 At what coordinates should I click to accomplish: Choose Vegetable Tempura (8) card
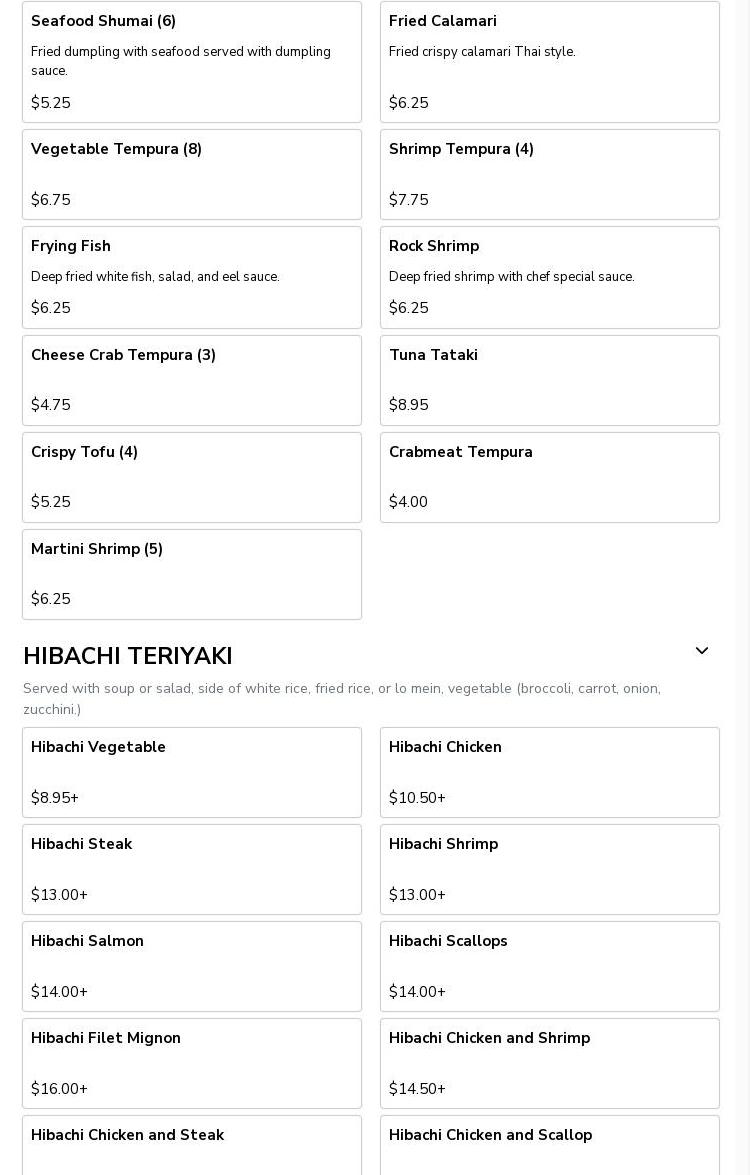click(192, 175)
